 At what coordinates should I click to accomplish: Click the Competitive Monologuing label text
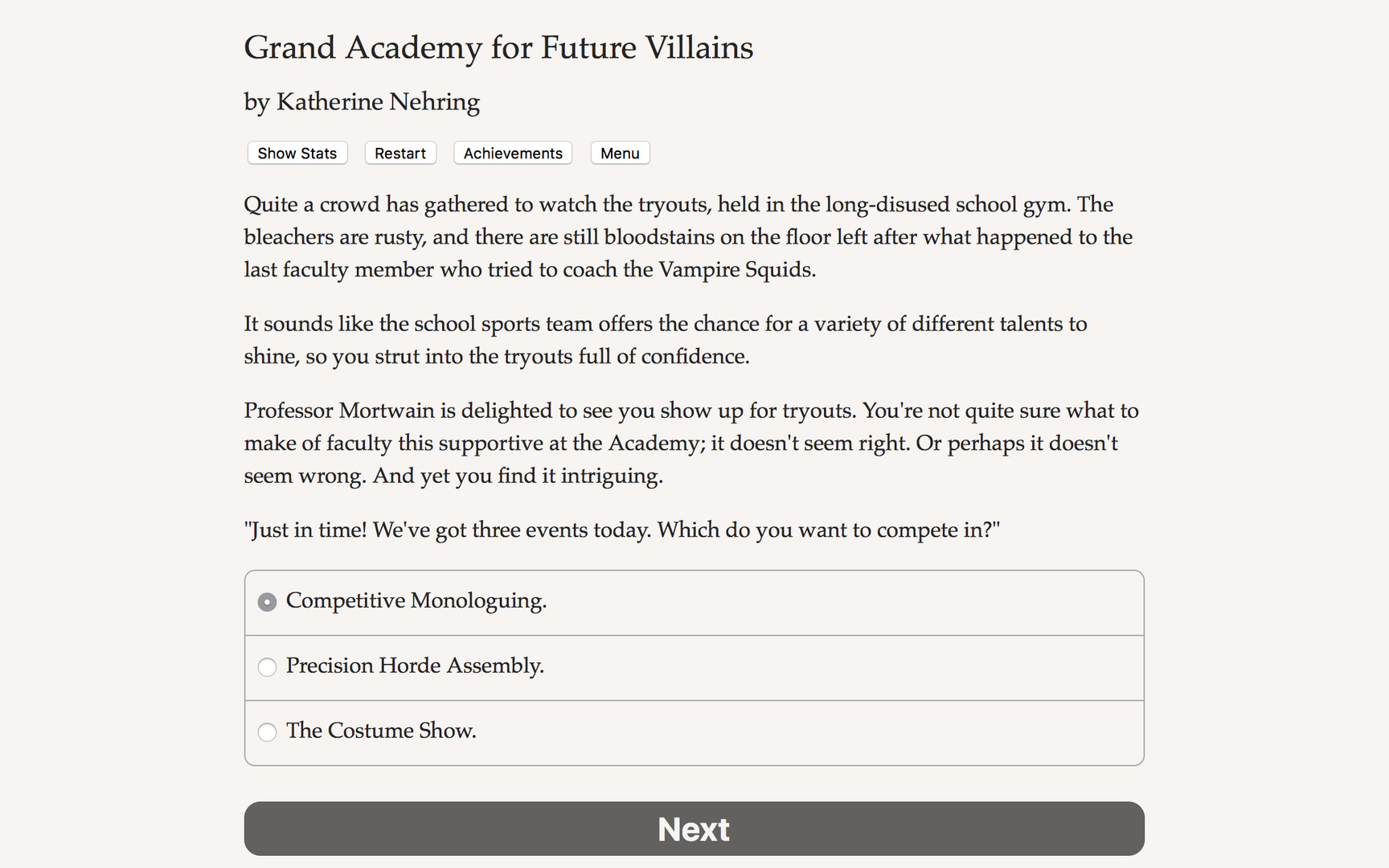pyautogui.click(x=416, y=601)
